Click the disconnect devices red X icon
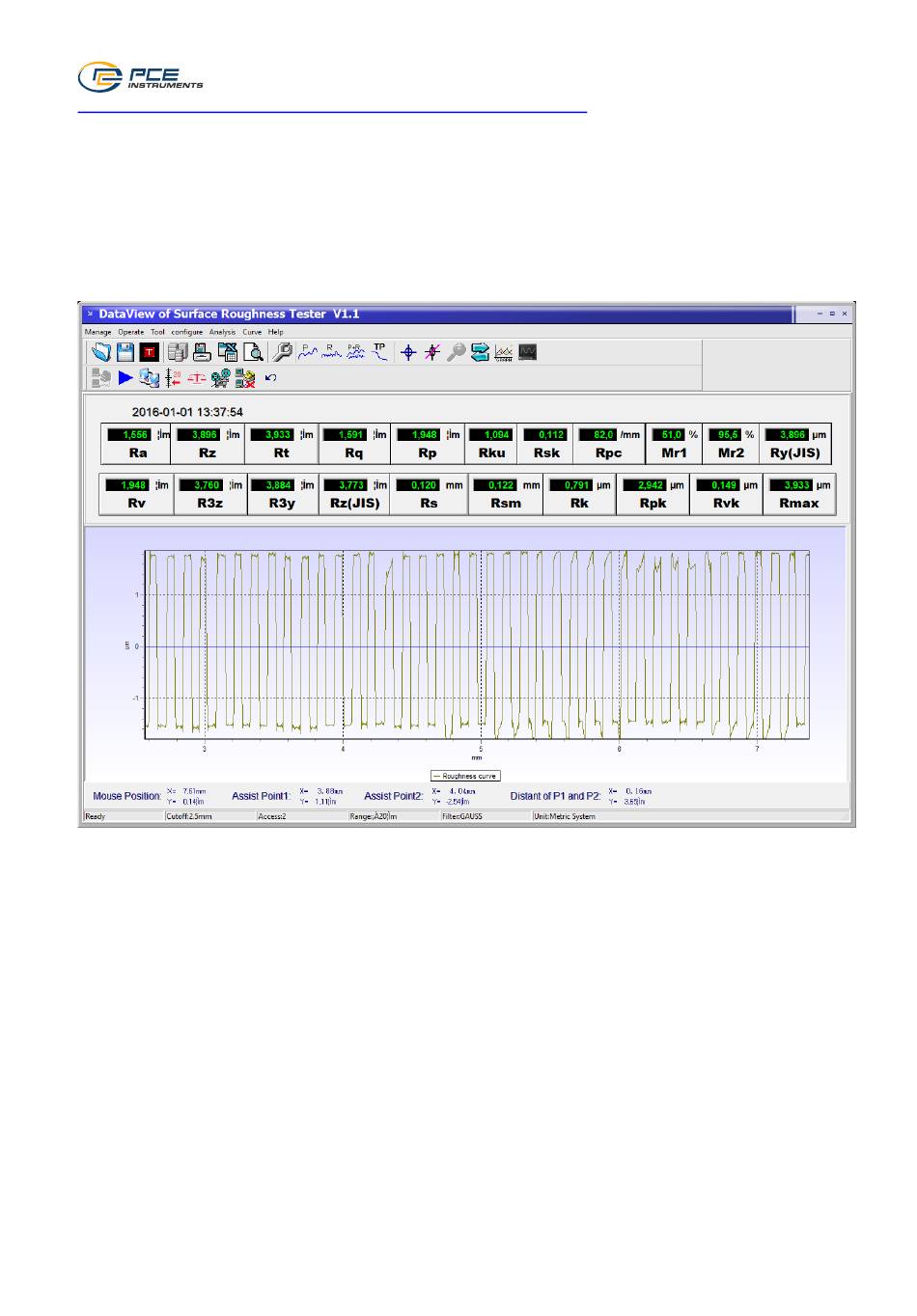The height and width of the screenshot is (1316, 917). coord(245,378)
